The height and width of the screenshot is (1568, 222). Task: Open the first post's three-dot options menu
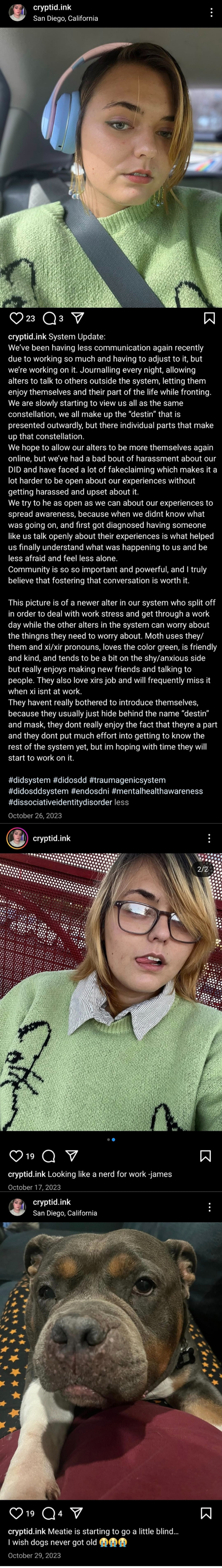[x=211, y=13]
